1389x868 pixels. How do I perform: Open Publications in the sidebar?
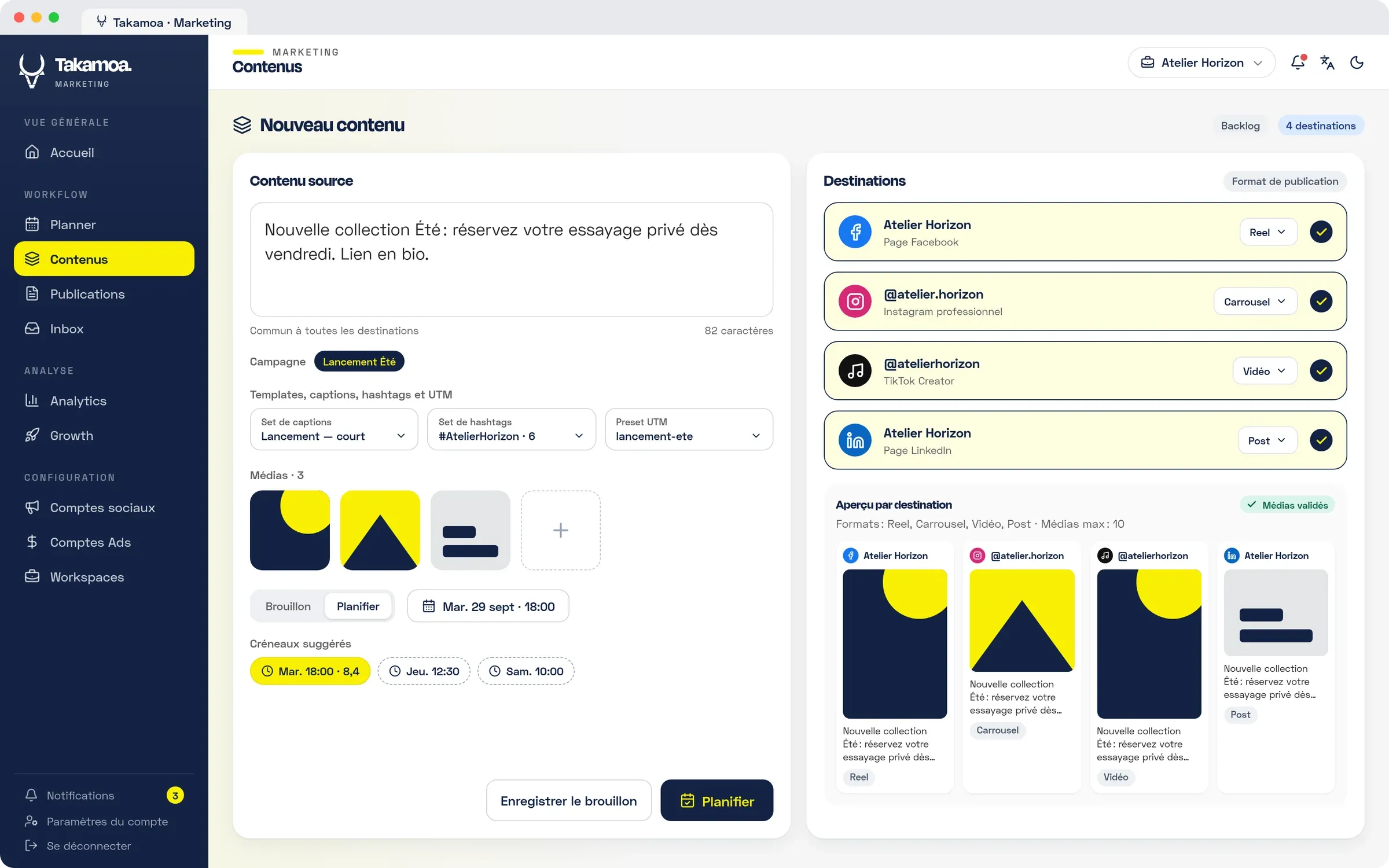(104, 293)
